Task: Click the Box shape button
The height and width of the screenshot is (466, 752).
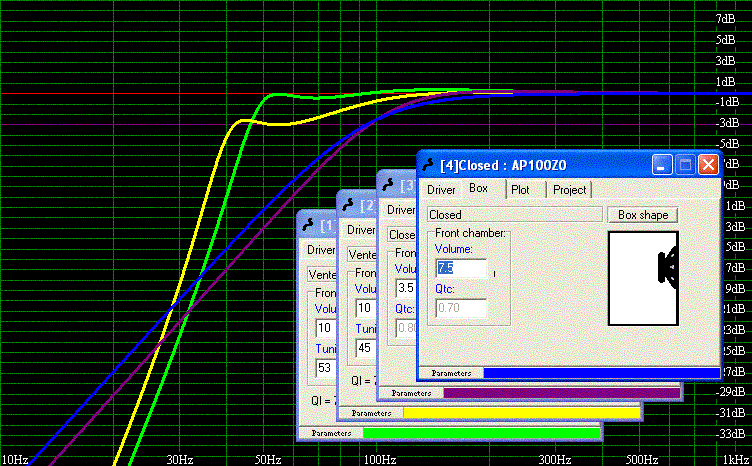Action: click(x=643, y=215)
